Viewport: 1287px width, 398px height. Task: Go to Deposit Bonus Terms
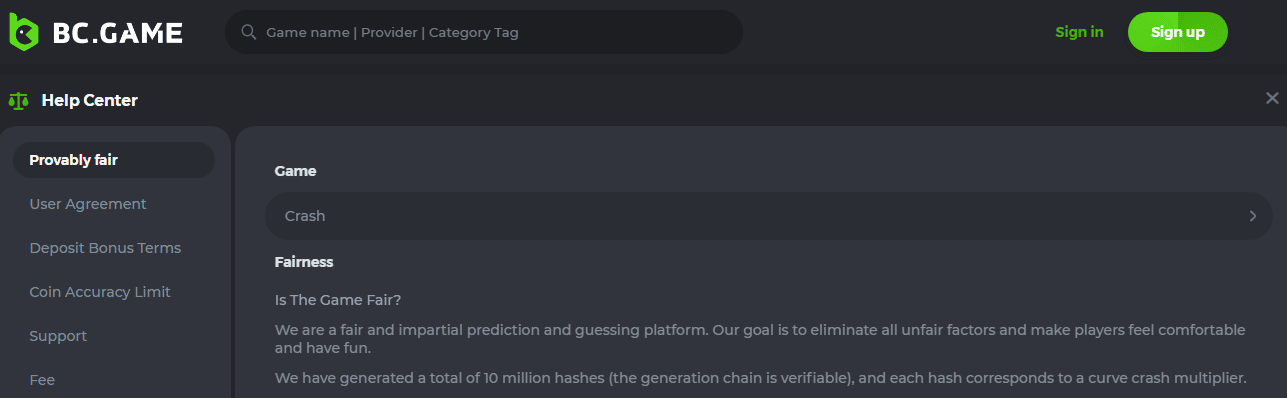[105, 248]
